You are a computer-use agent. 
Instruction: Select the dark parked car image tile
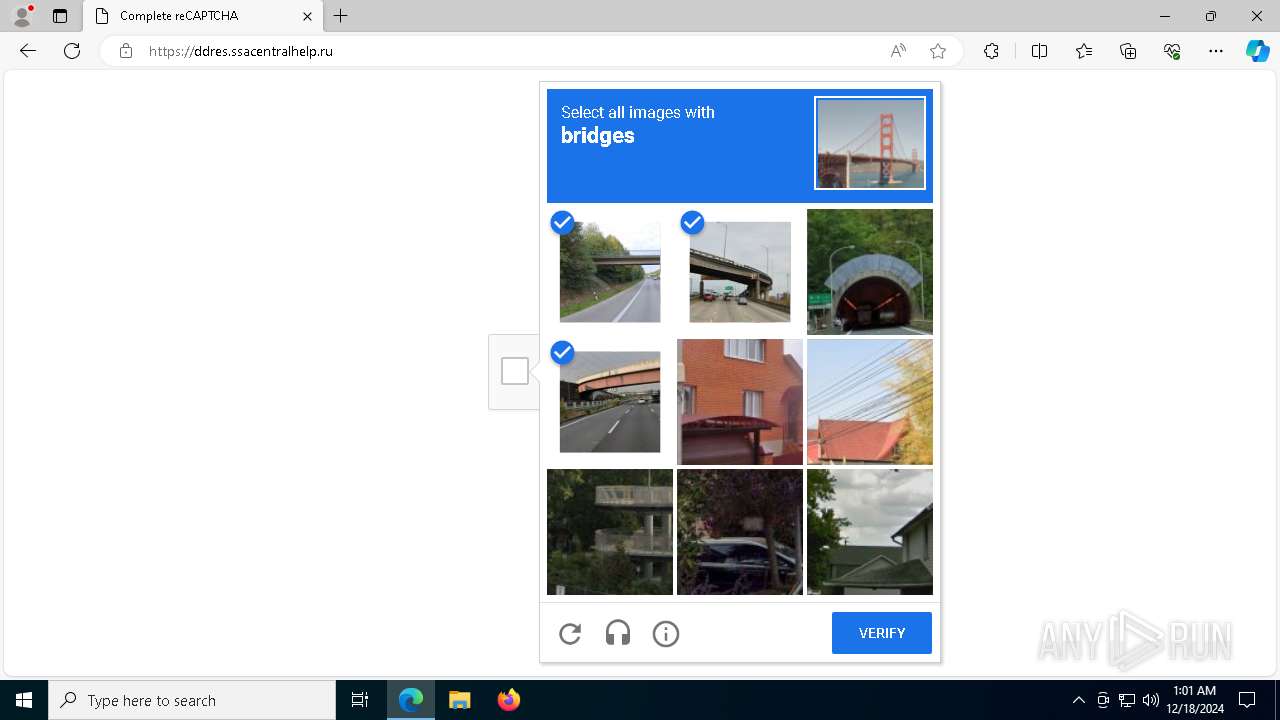click(x=740, y=532)
